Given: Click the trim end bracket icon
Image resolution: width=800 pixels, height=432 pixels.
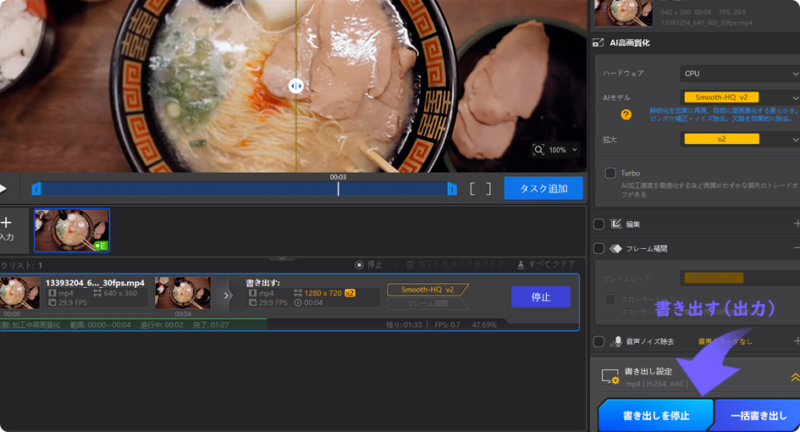Looking at the screenshot, I should pyautogui.click(x=488, y=188).
